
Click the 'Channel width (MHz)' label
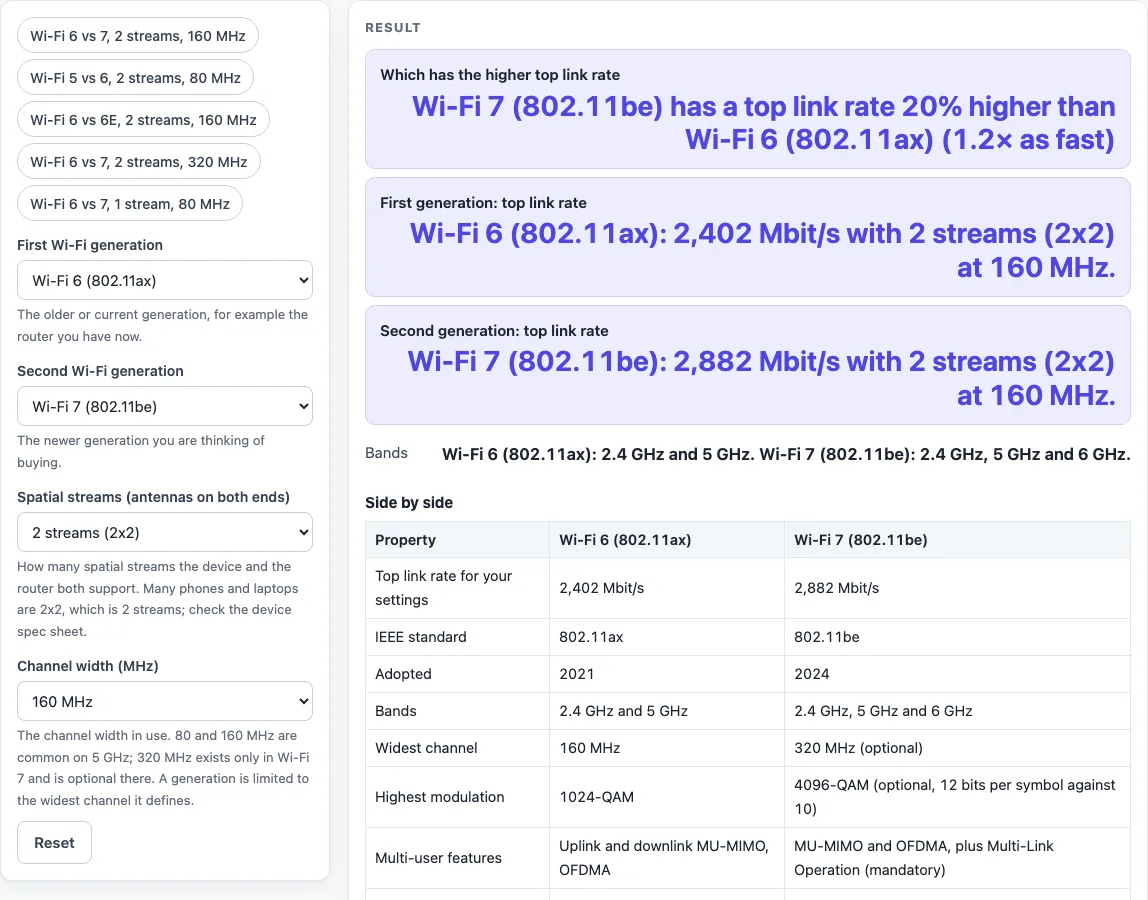pyautogui.click(x=88, y=666)
